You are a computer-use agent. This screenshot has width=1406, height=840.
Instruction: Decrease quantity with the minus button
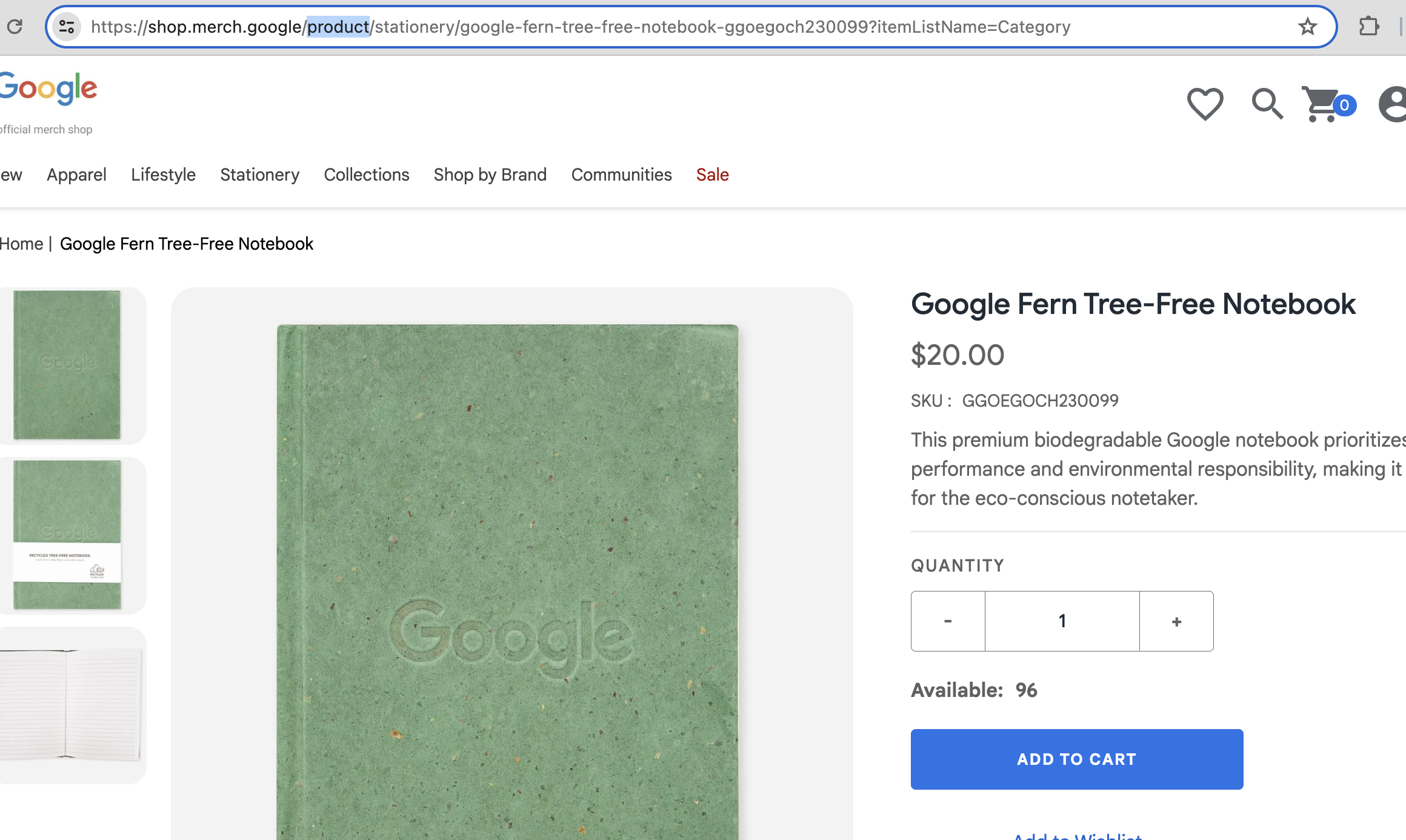tap(948, 621)
